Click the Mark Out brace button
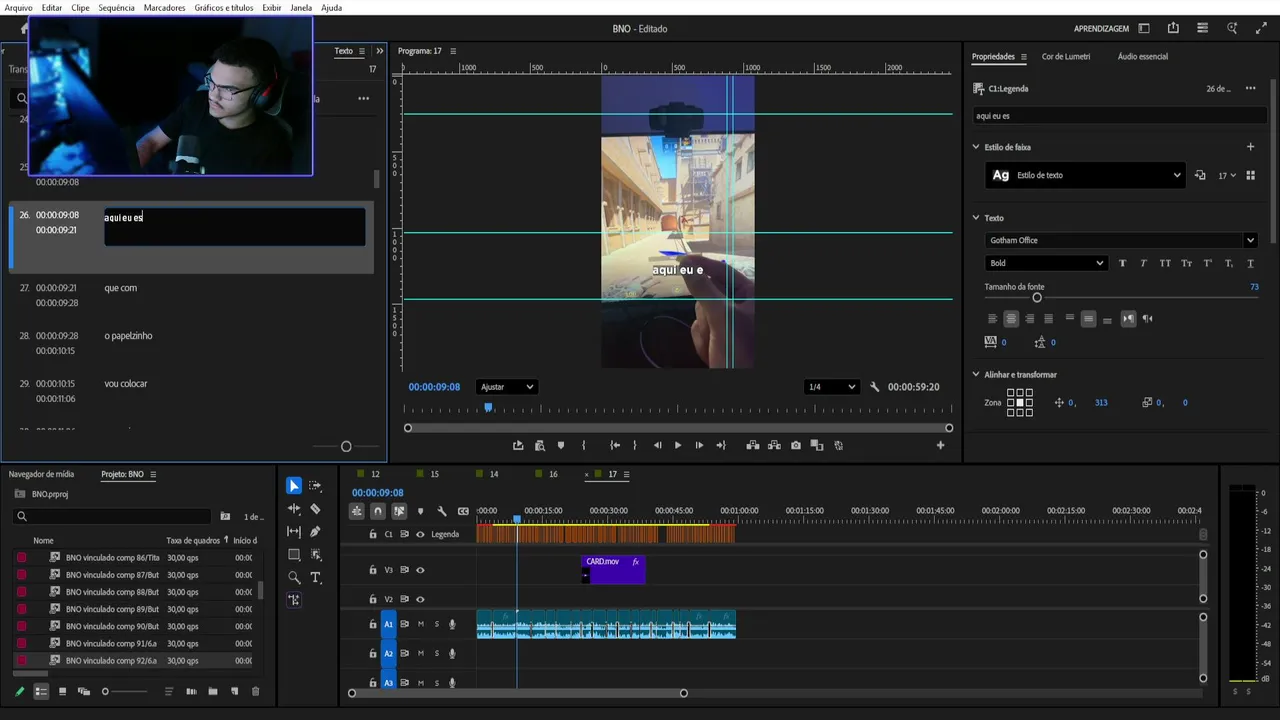Screen dimensions: 1280x720 [x=634, y=445]
